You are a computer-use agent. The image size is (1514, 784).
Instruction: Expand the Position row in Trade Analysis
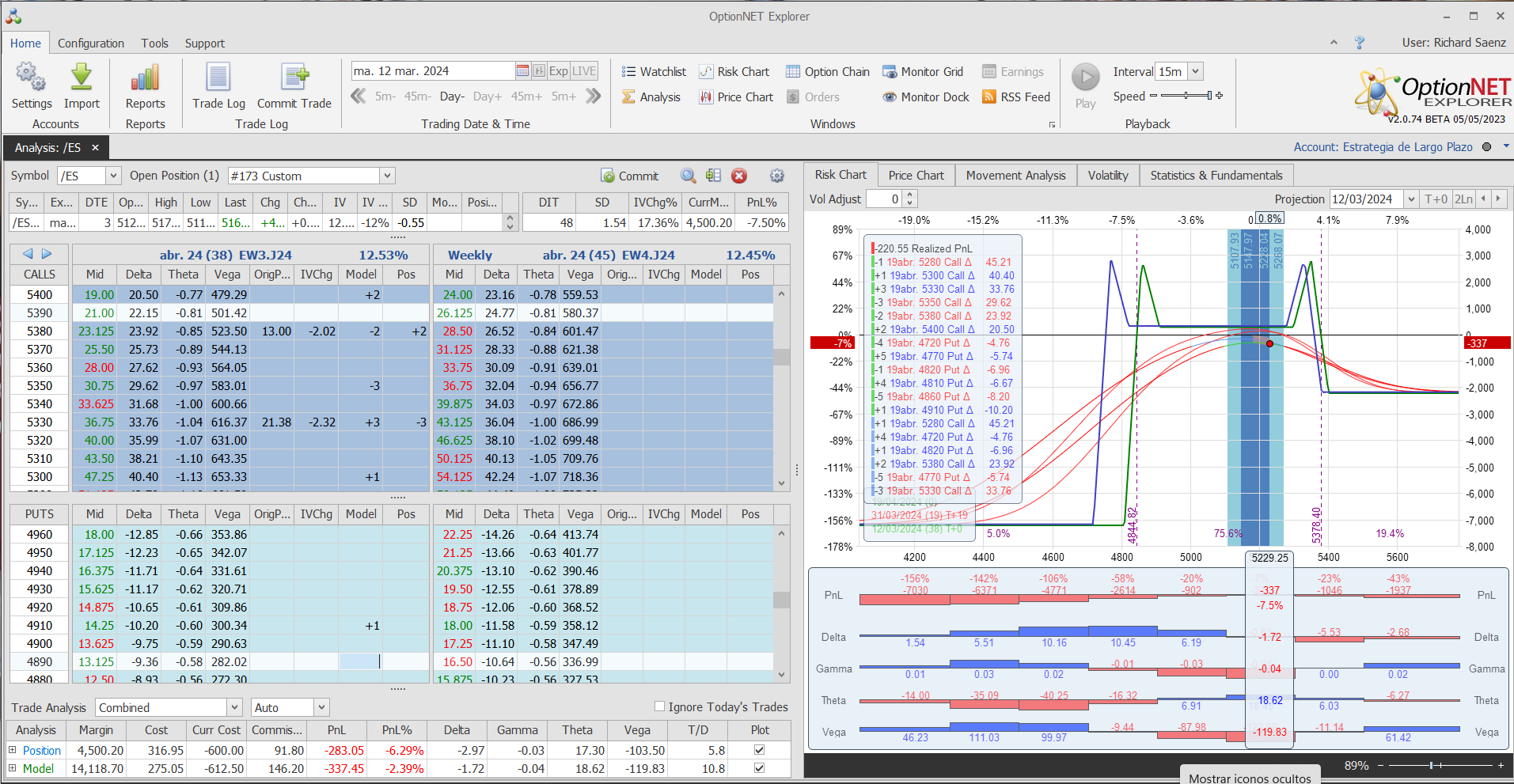click(x=12, y=750)
